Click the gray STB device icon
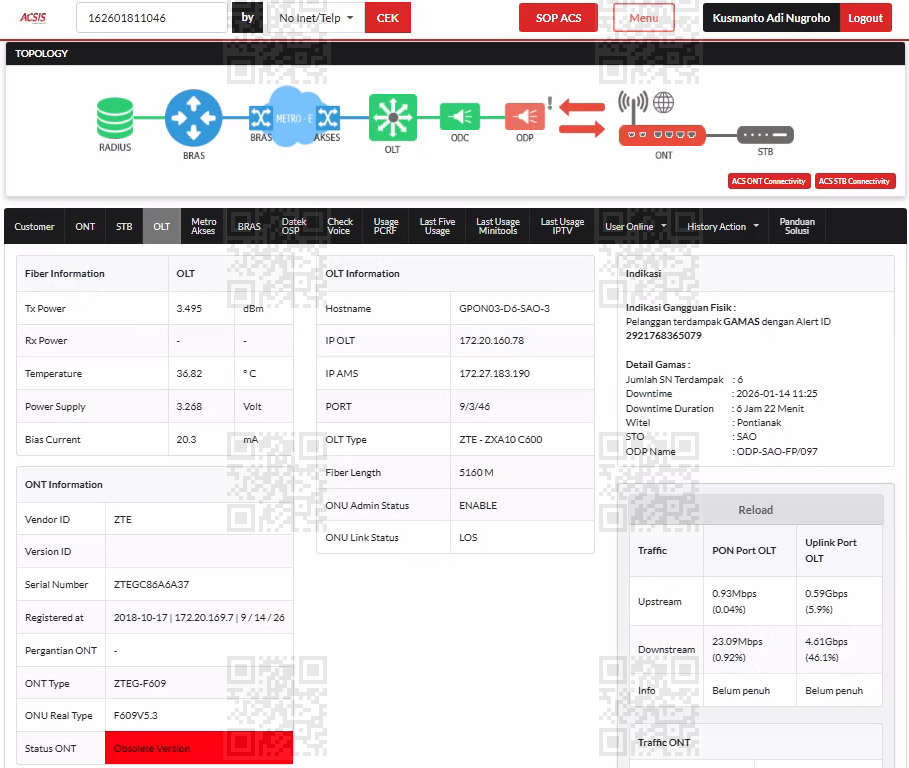The image size is (909, 768). click(765, 135)
